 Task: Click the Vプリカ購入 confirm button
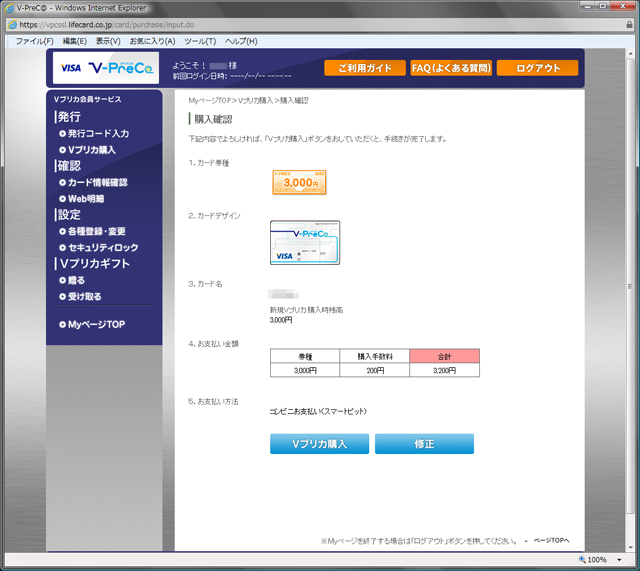tap(320, 444)
